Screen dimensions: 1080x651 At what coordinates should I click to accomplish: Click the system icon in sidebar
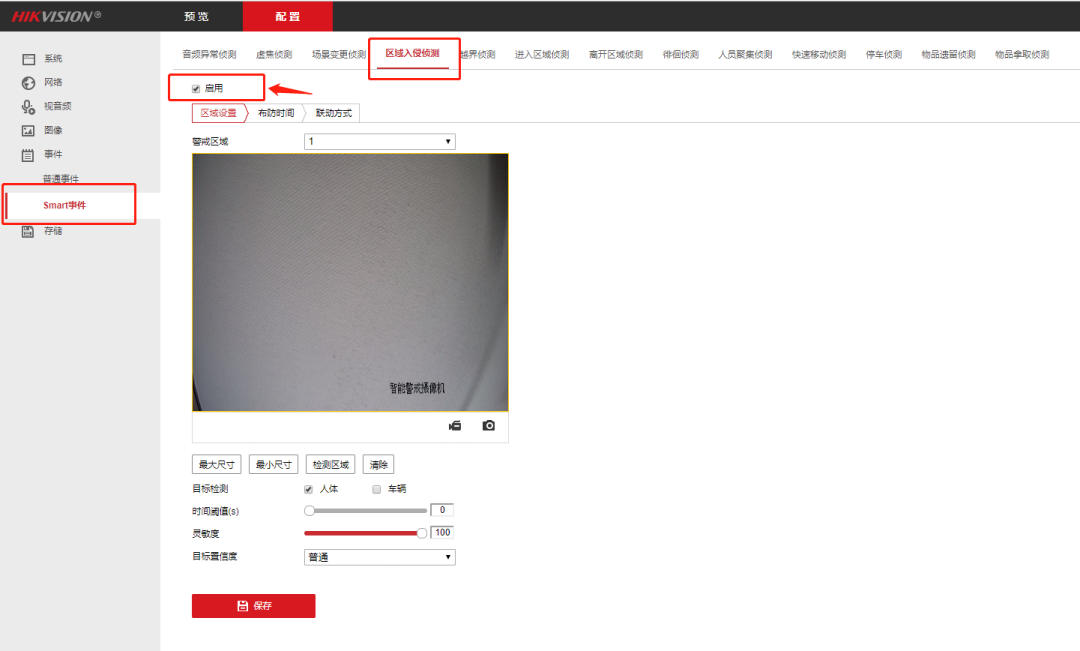click(x=29, y=59)
